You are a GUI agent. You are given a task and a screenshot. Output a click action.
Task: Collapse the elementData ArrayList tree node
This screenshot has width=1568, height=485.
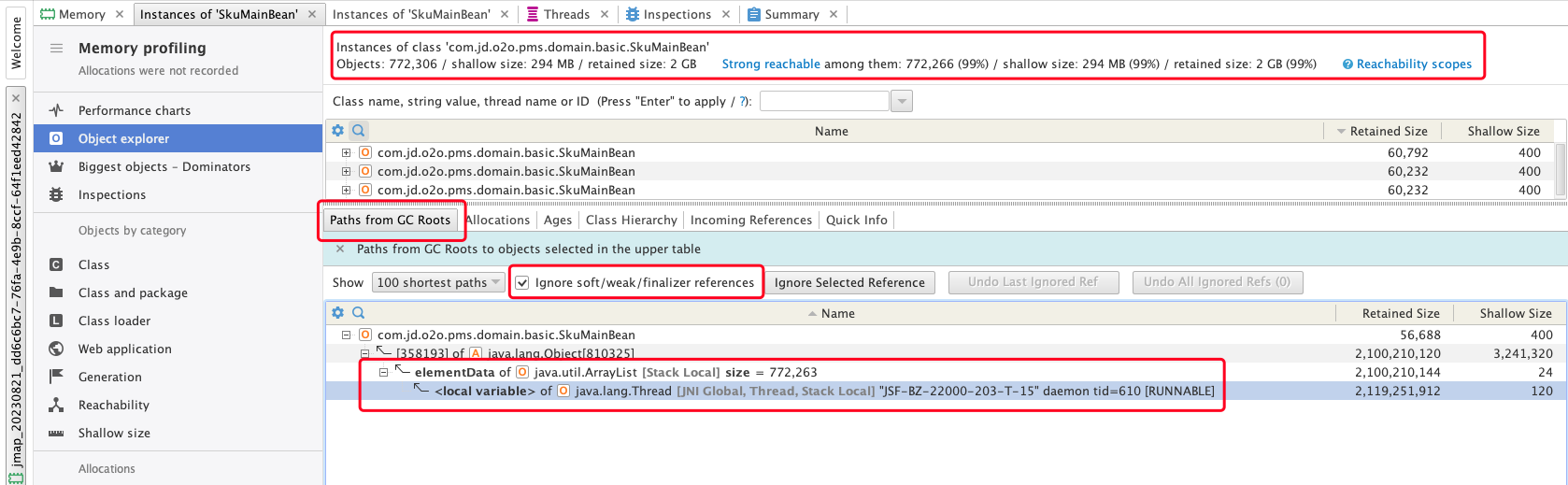(x=383, y=372)
